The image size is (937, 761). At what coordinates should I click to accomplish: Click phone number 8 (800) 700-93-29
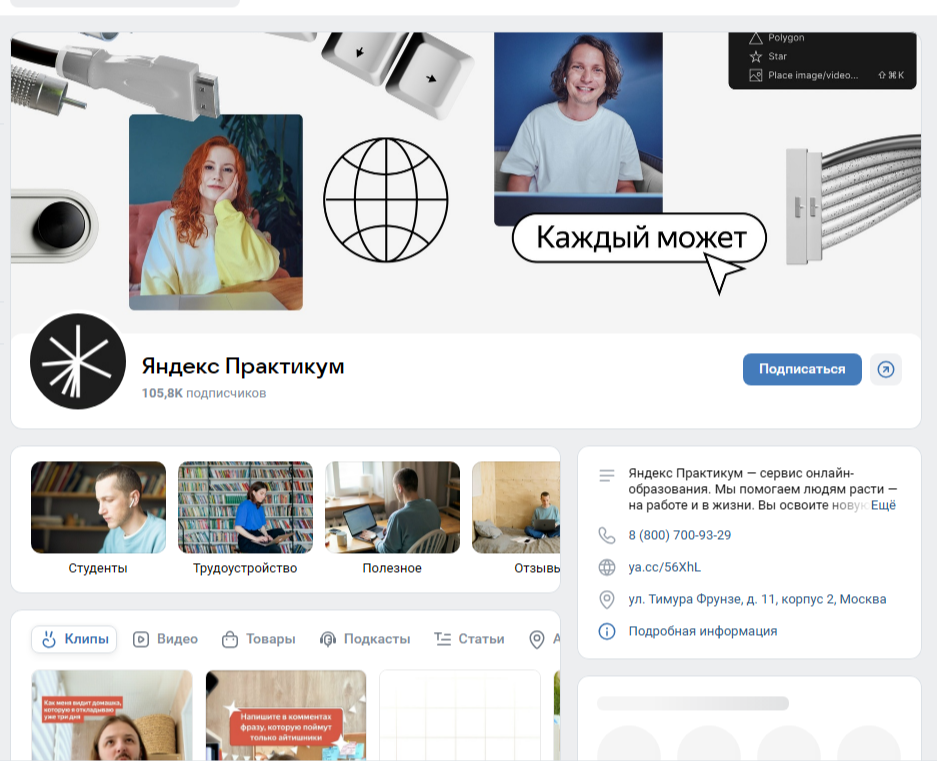click(679, 535)
